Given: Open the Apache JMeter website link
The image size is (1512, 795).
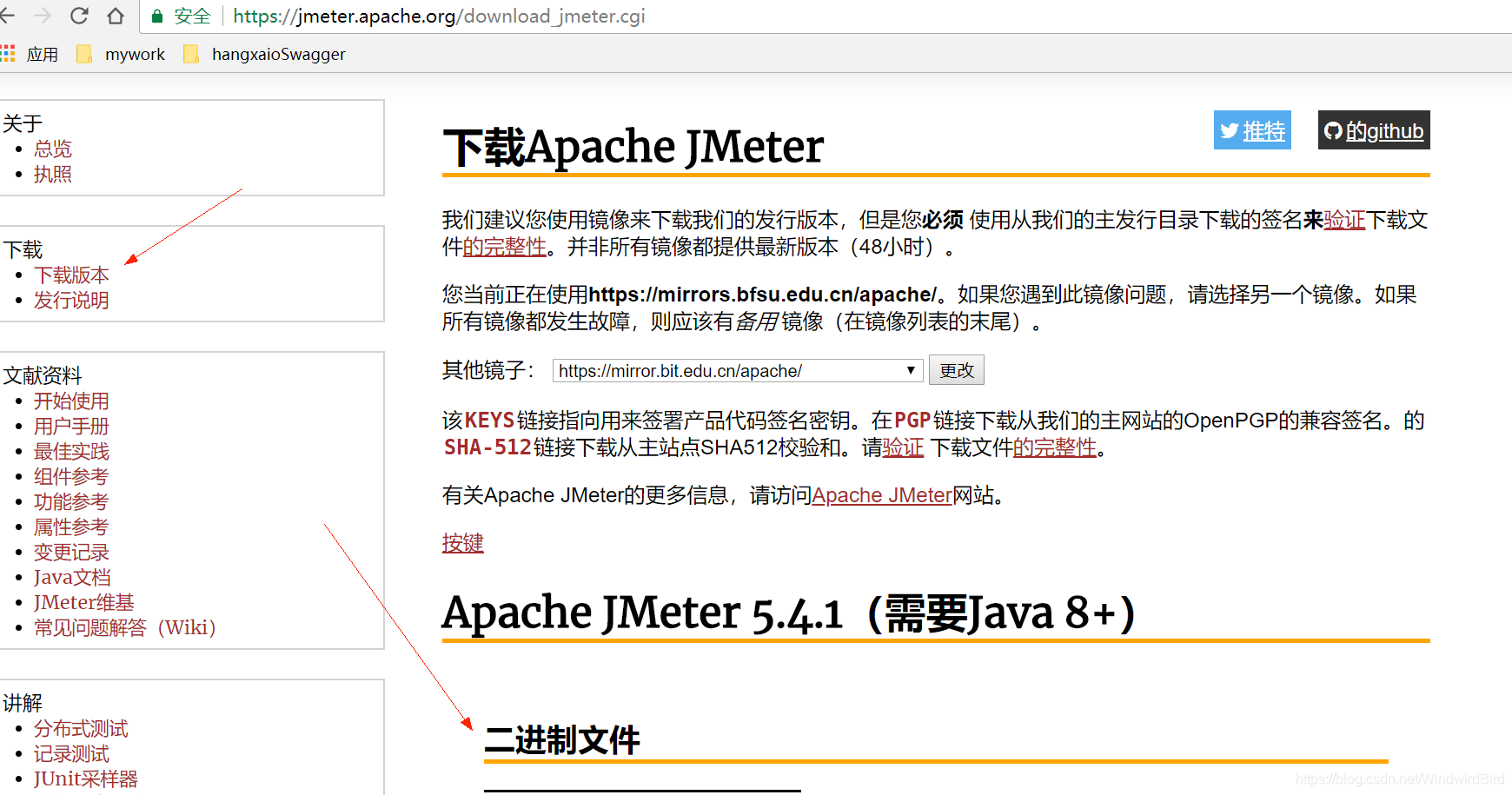Looking at the screenshot, I should pos(882,495).
